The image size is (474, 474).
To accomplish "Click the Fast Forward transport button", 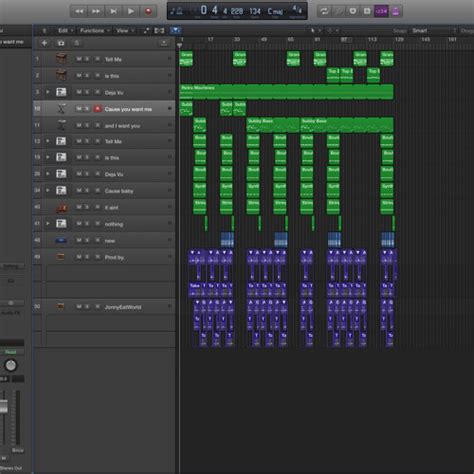I will pyautogui.click(x=96, y=11).
